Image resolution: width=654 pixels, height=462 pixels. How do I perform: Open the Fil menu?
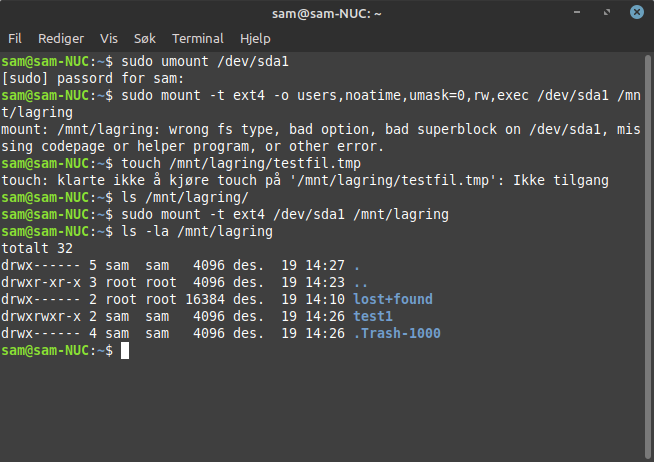(15, 39)
